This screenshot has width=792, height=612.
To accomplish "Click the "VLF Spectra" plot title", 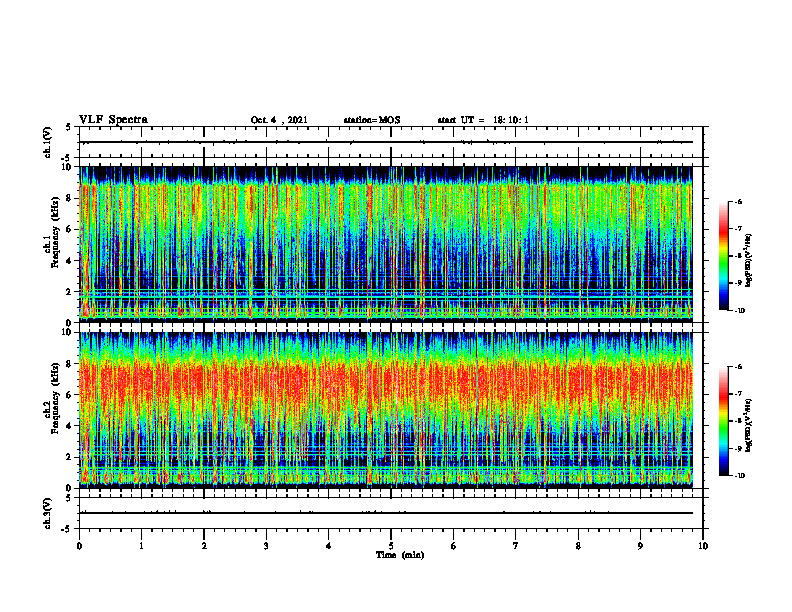I will pyautogui.click(x=113, y=120).
